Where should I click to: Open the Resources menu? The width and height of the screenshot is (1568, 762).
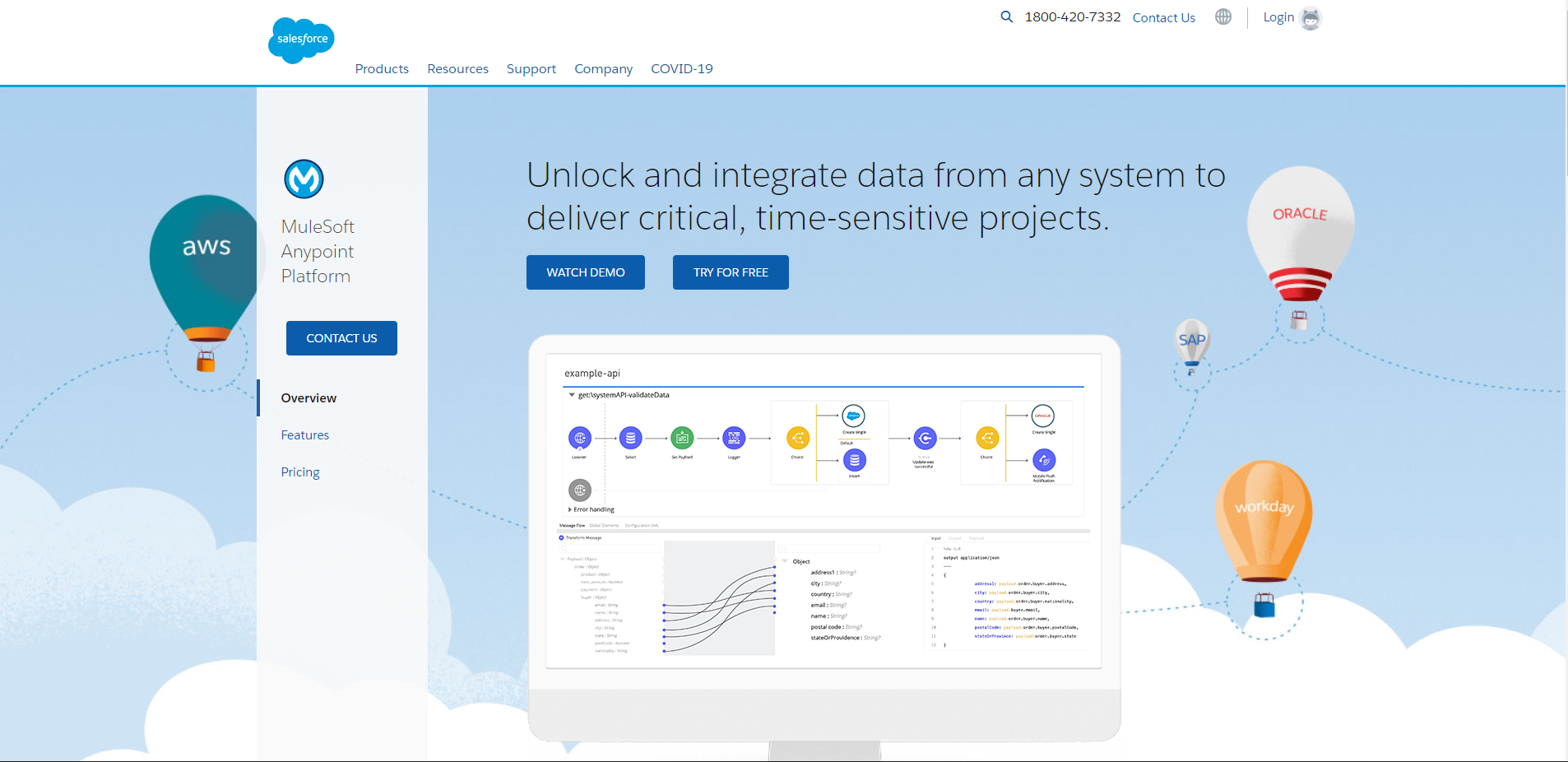(458, 69)
